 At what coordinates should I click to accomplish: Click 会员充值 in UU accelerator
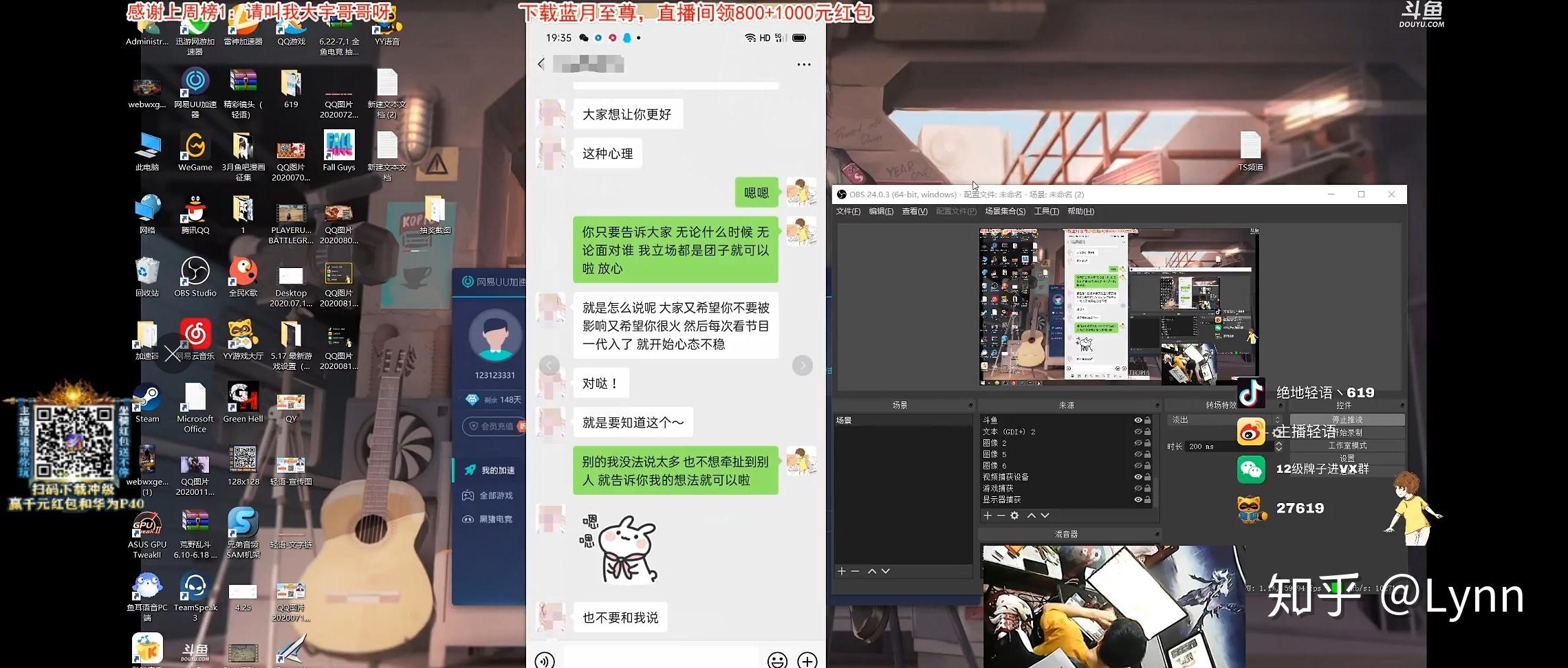click(x=494, y=426)
